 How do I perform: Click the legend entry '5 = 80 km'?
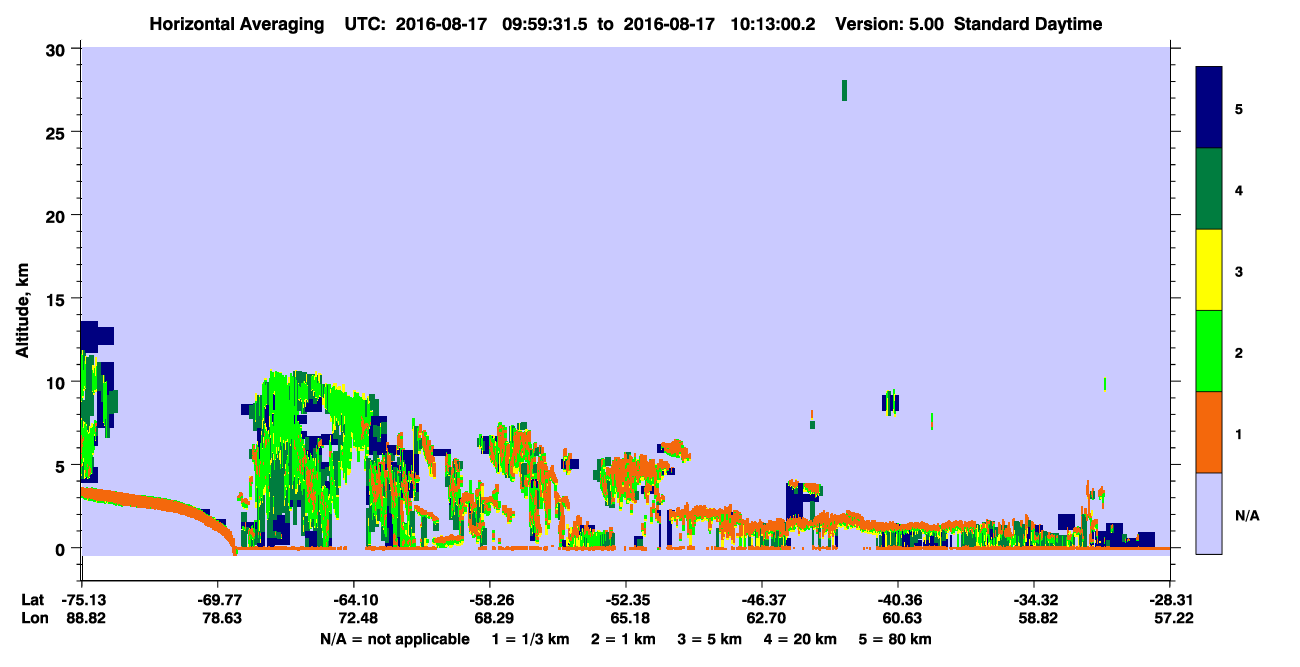(x=896, y=639)
